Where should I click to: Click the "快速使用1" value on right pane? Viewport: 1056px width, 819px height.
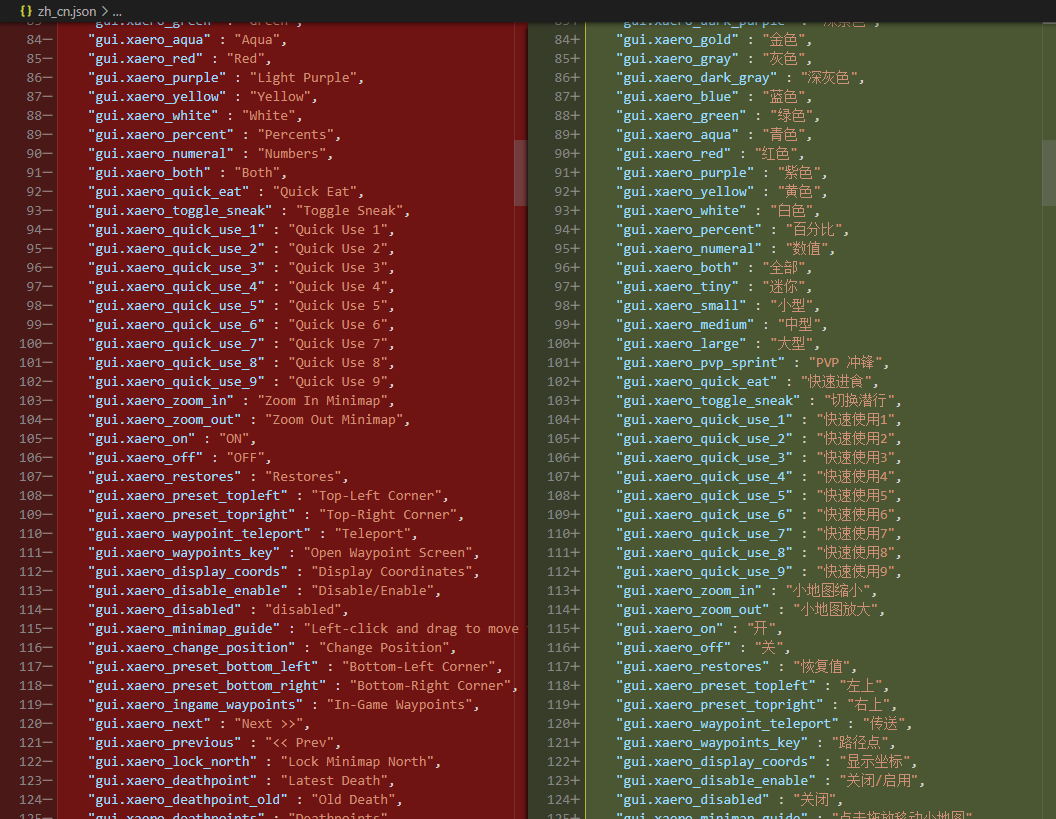(x=855, y=420)
